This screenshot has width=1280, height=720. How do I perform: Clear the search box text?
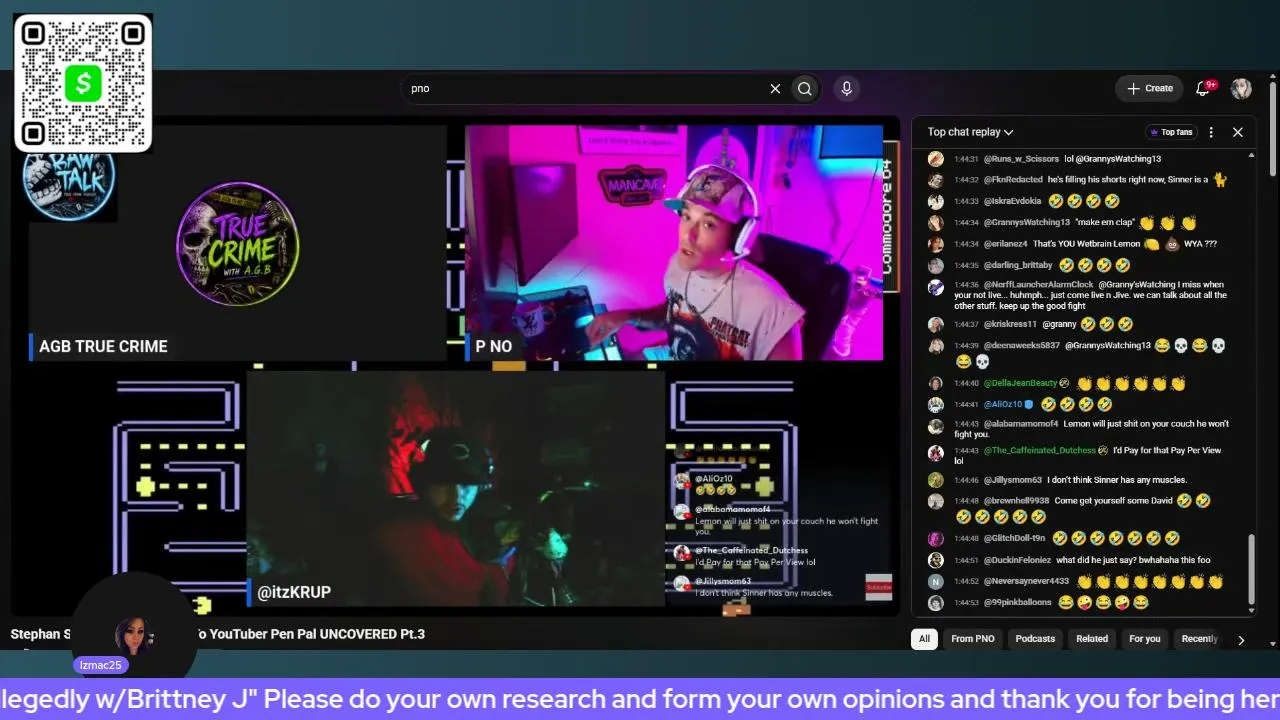click(x=775, y=88)
